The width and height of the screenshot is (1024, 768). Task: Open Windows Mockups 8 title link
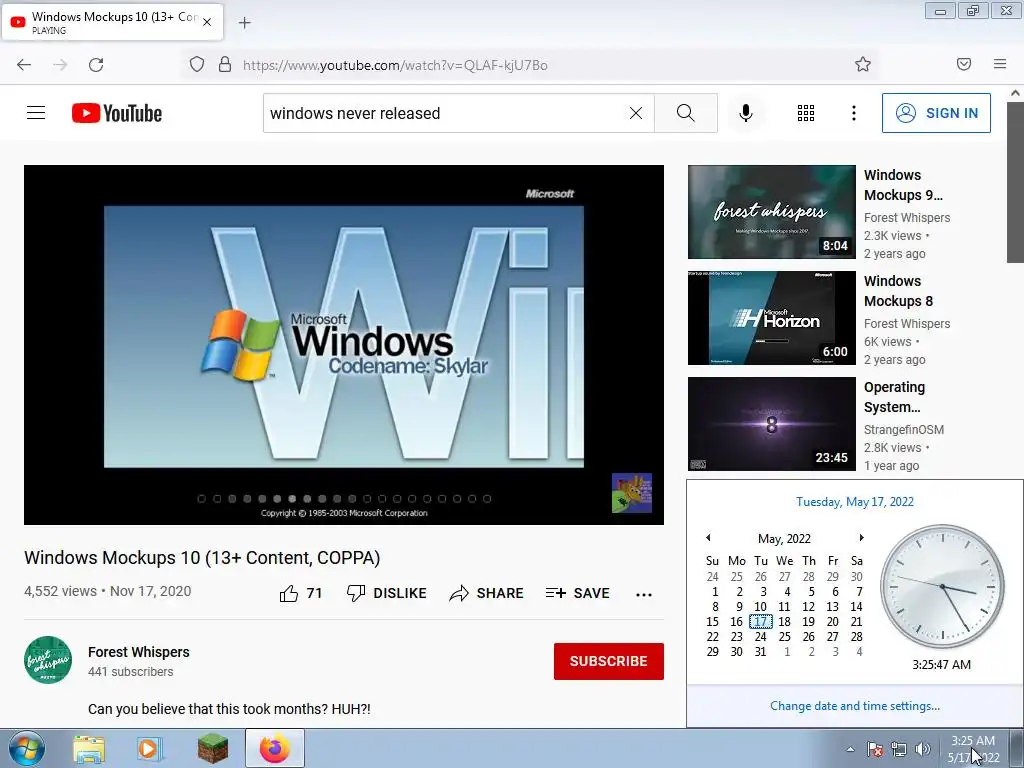coord(899,291)
